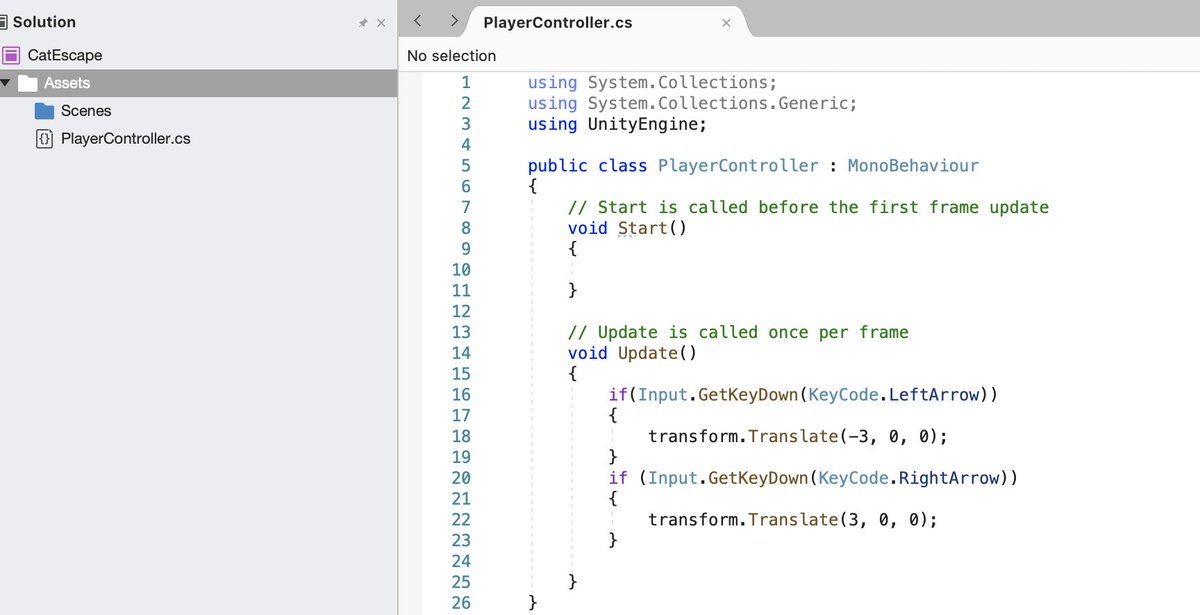Pin the Solution panel

coord(363,23)
